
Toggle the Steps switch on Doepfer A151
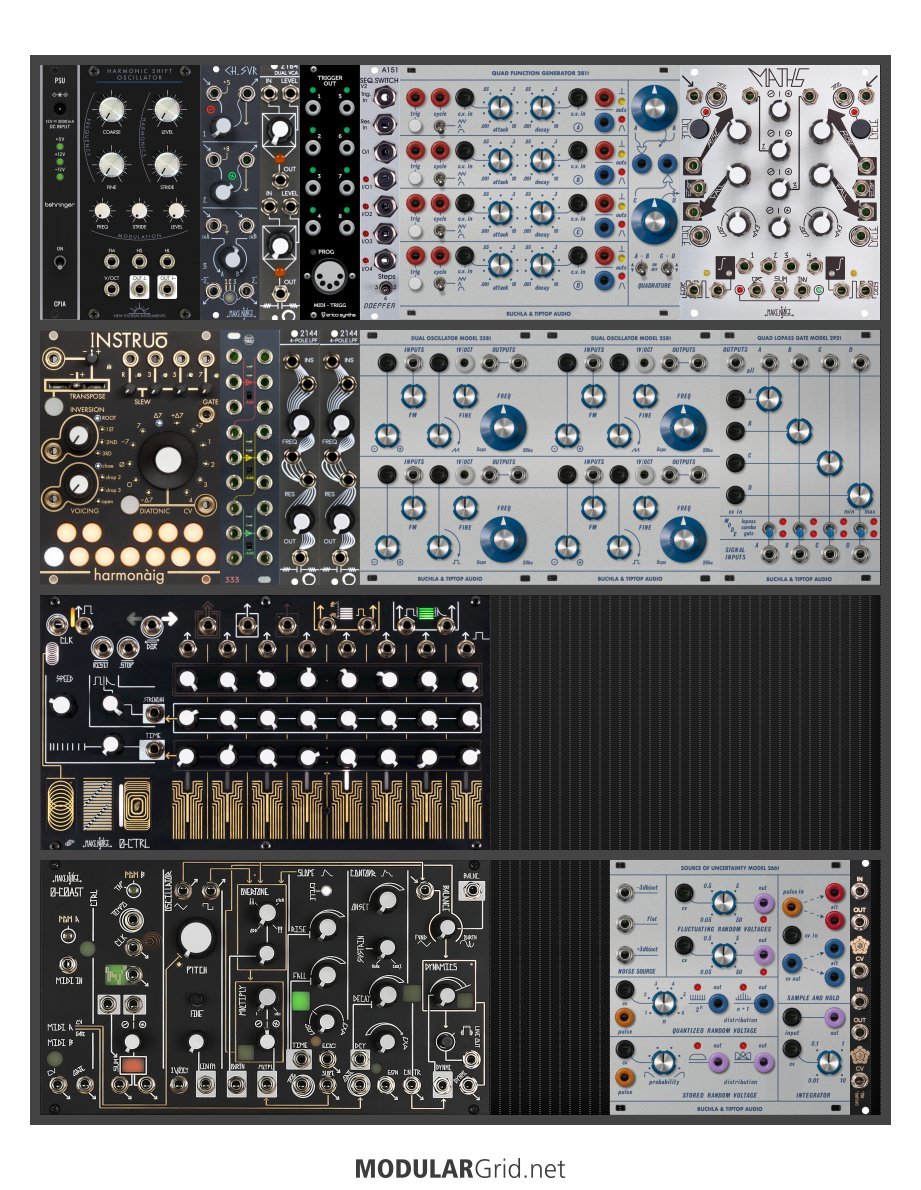[385, 288]
